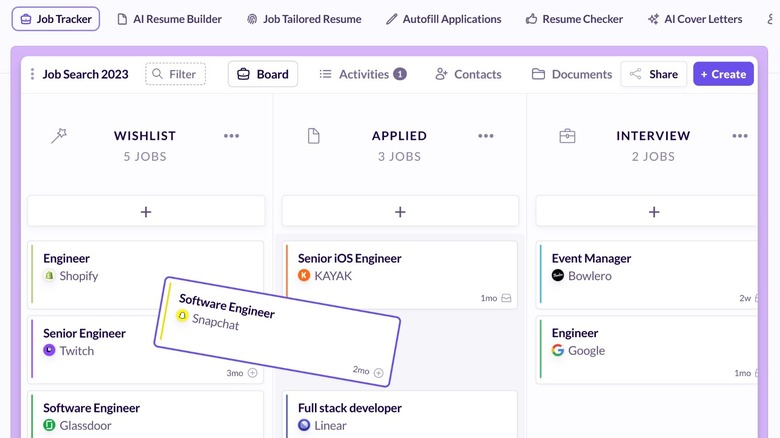780x438 pixels.
Task: Open the Wishlist column options menu
Action: (232, 136)
